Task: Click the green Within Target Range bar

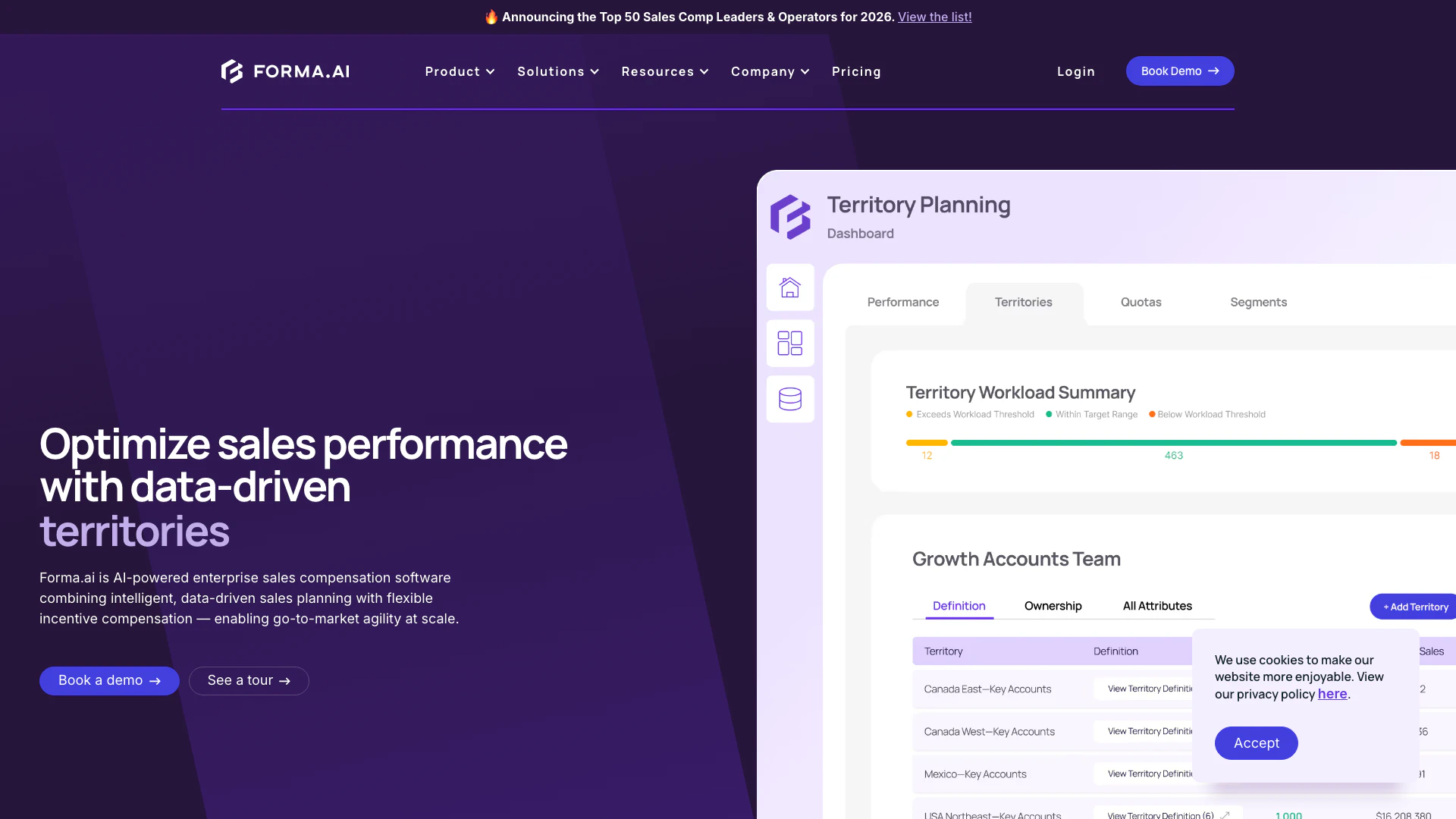Action: [1173, 443]
